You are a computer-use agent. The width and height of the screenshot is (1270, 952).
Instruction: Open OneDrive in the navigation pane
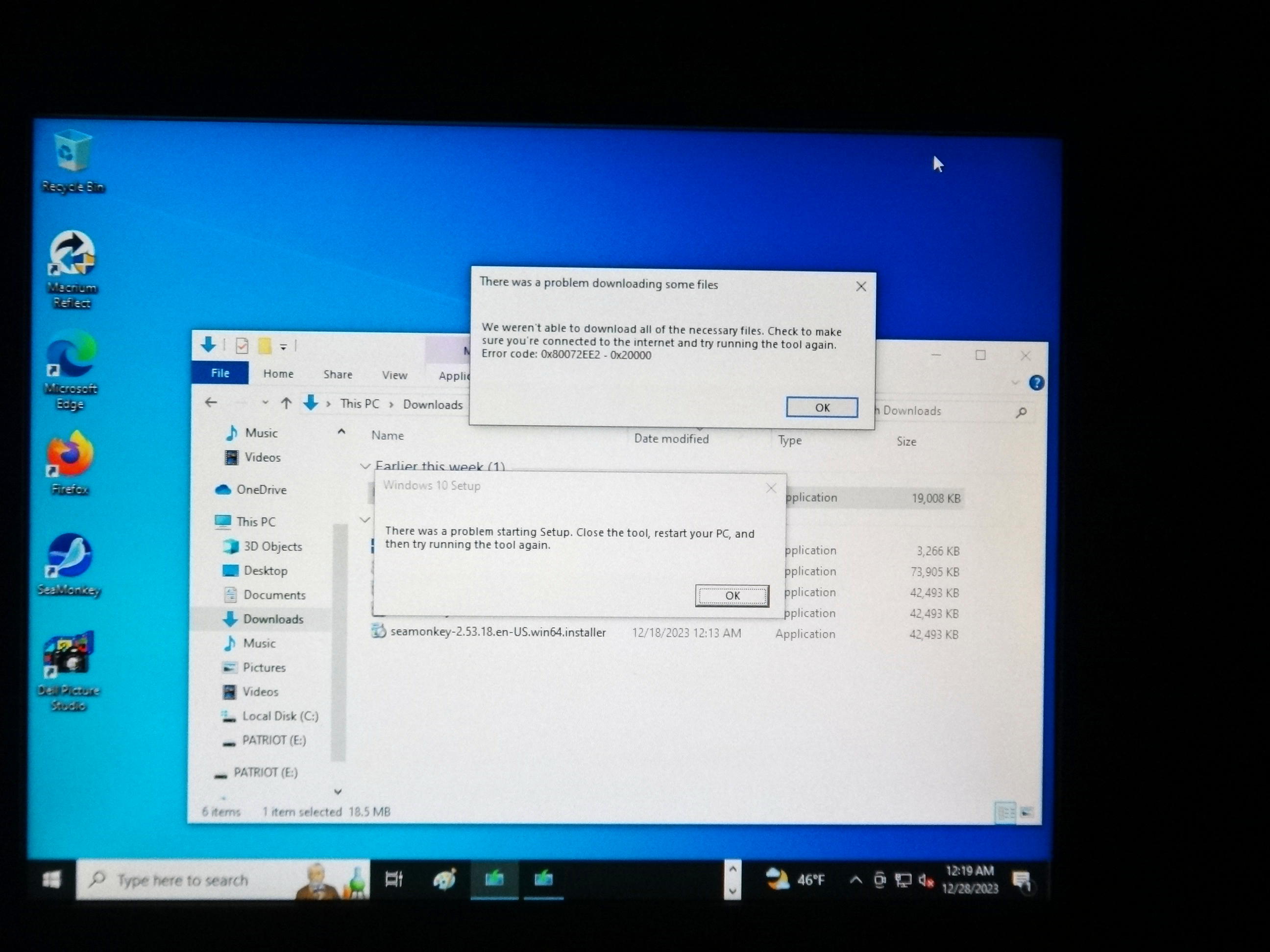tap(251, 490)
